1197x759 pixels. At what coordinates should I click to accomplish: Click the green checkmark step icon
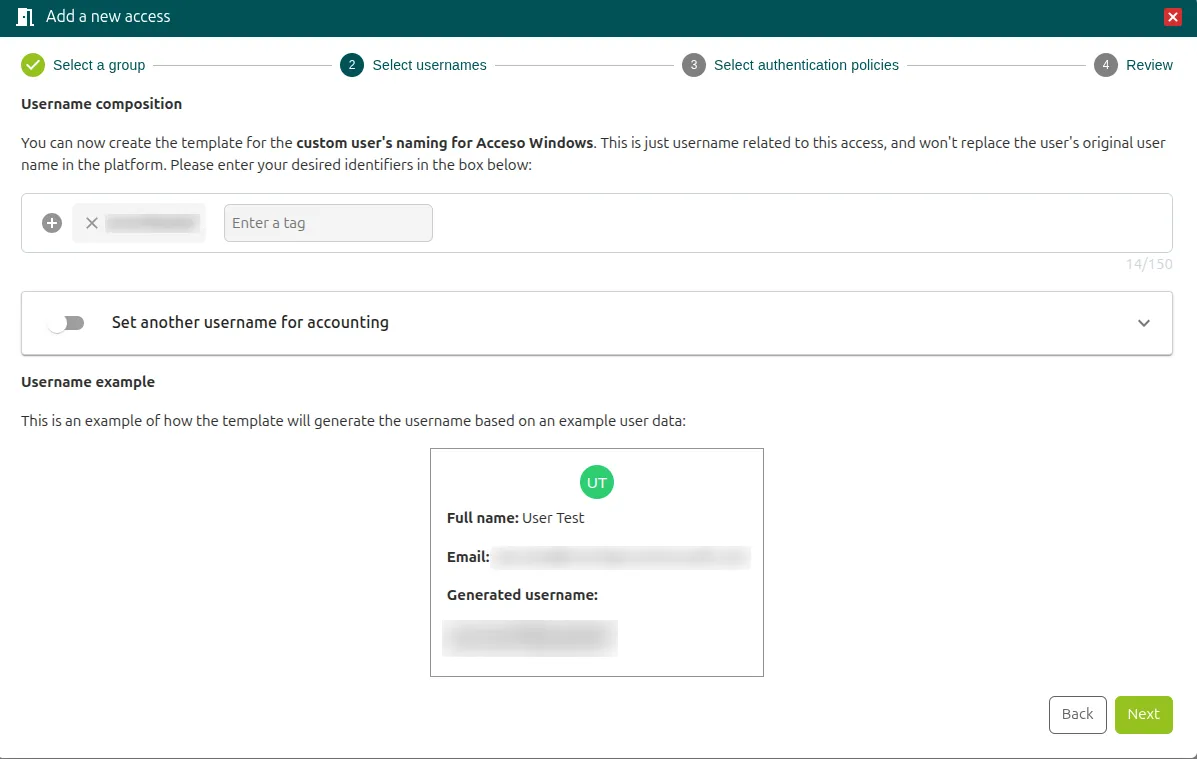33,65
